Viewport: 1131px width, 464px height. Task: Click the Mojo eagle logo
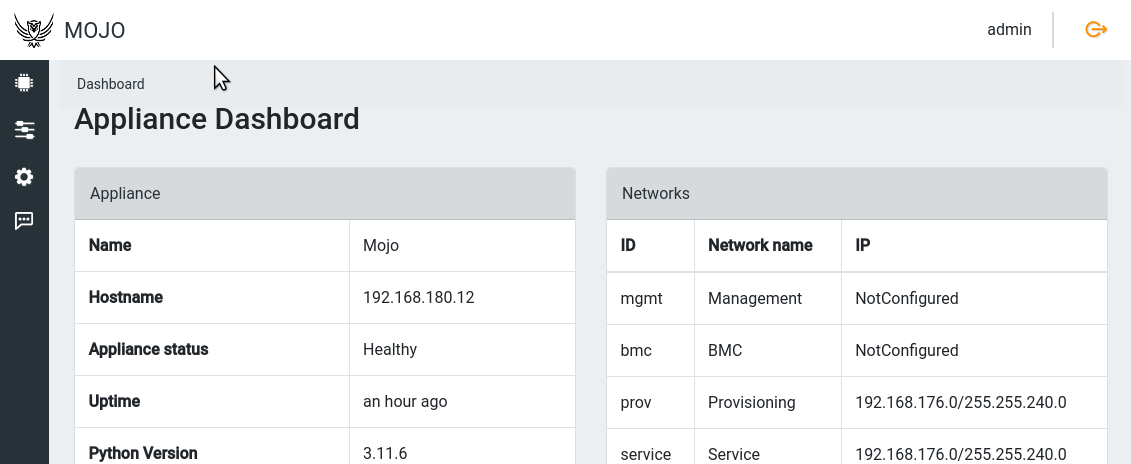pyautogui.click(x=34, y=30)
